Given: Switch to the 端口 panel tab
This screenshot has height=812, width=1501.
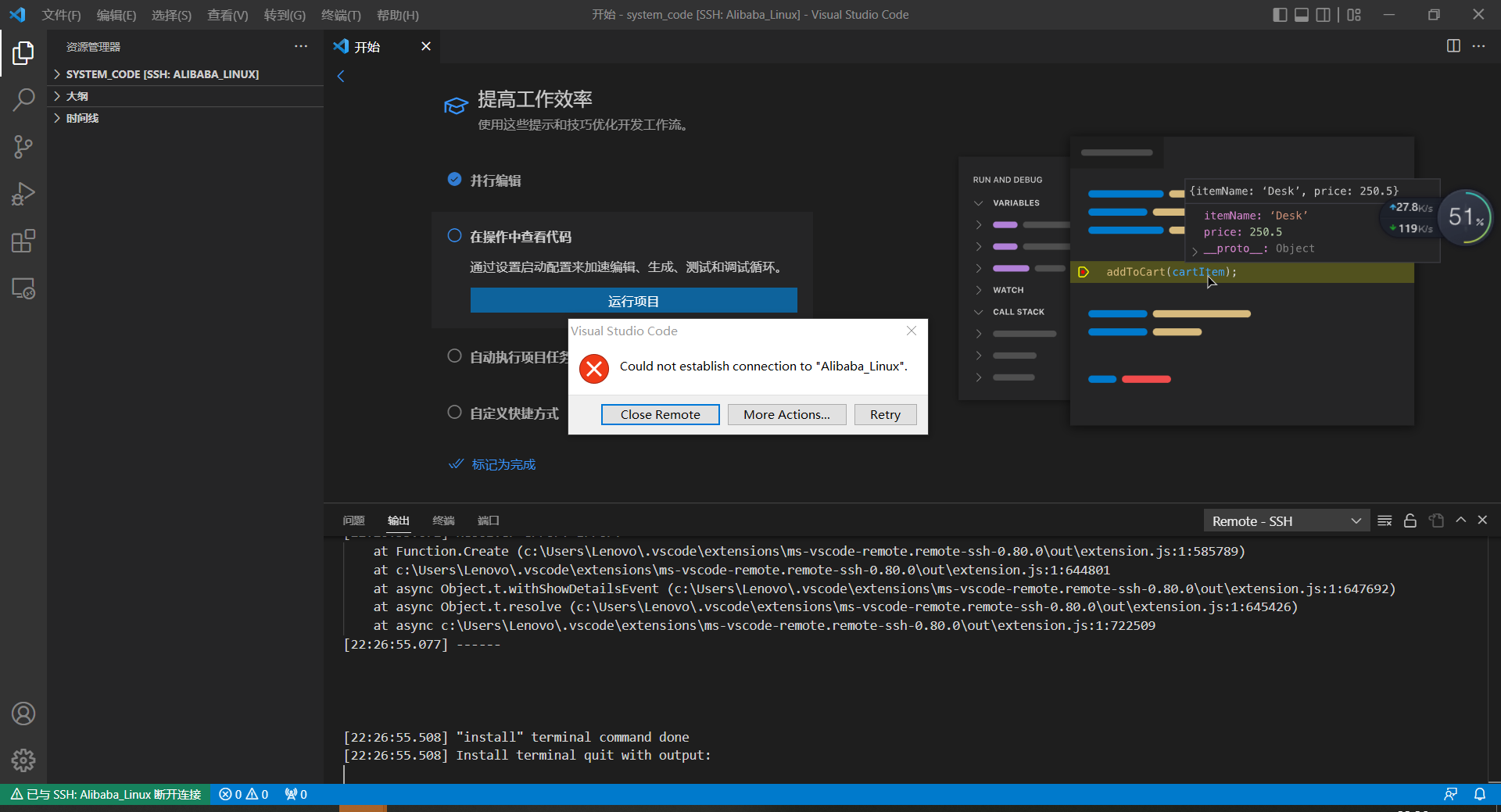Looking at the screenshot, I should [488, 520].
